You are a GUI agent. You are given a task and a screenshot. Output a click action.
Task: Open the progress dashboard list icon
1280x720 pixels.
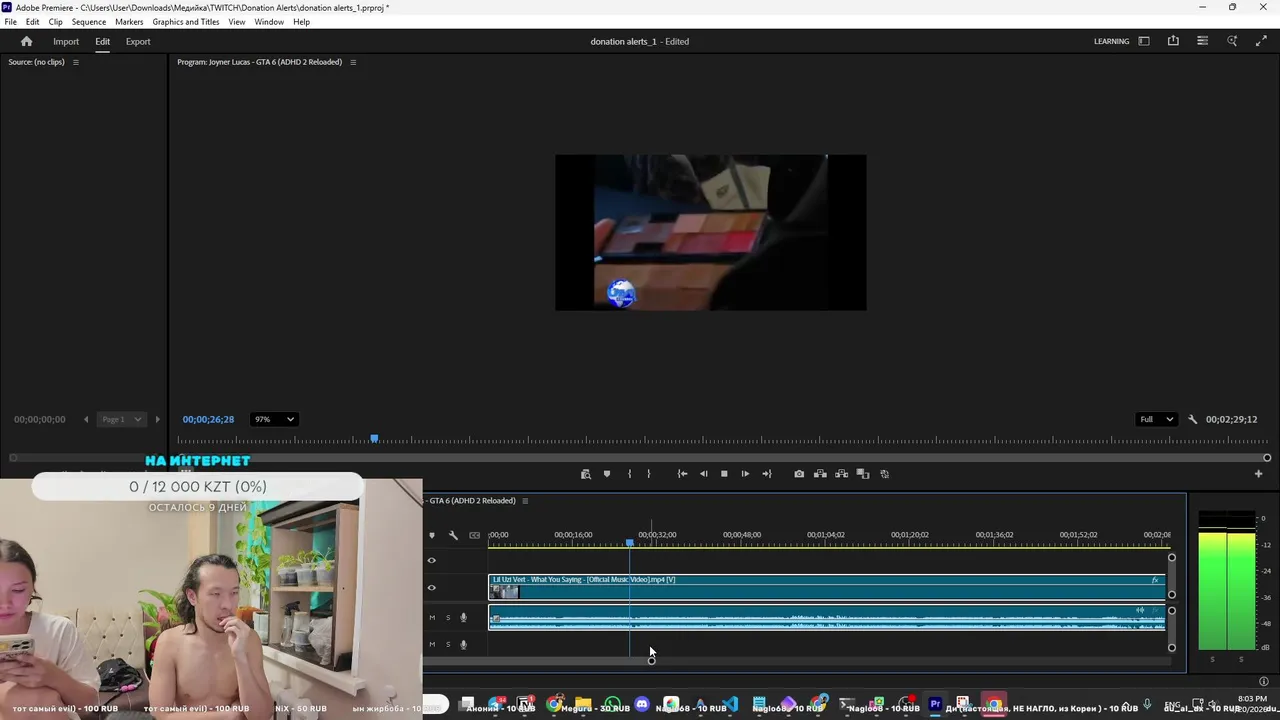pos(1202,41)
